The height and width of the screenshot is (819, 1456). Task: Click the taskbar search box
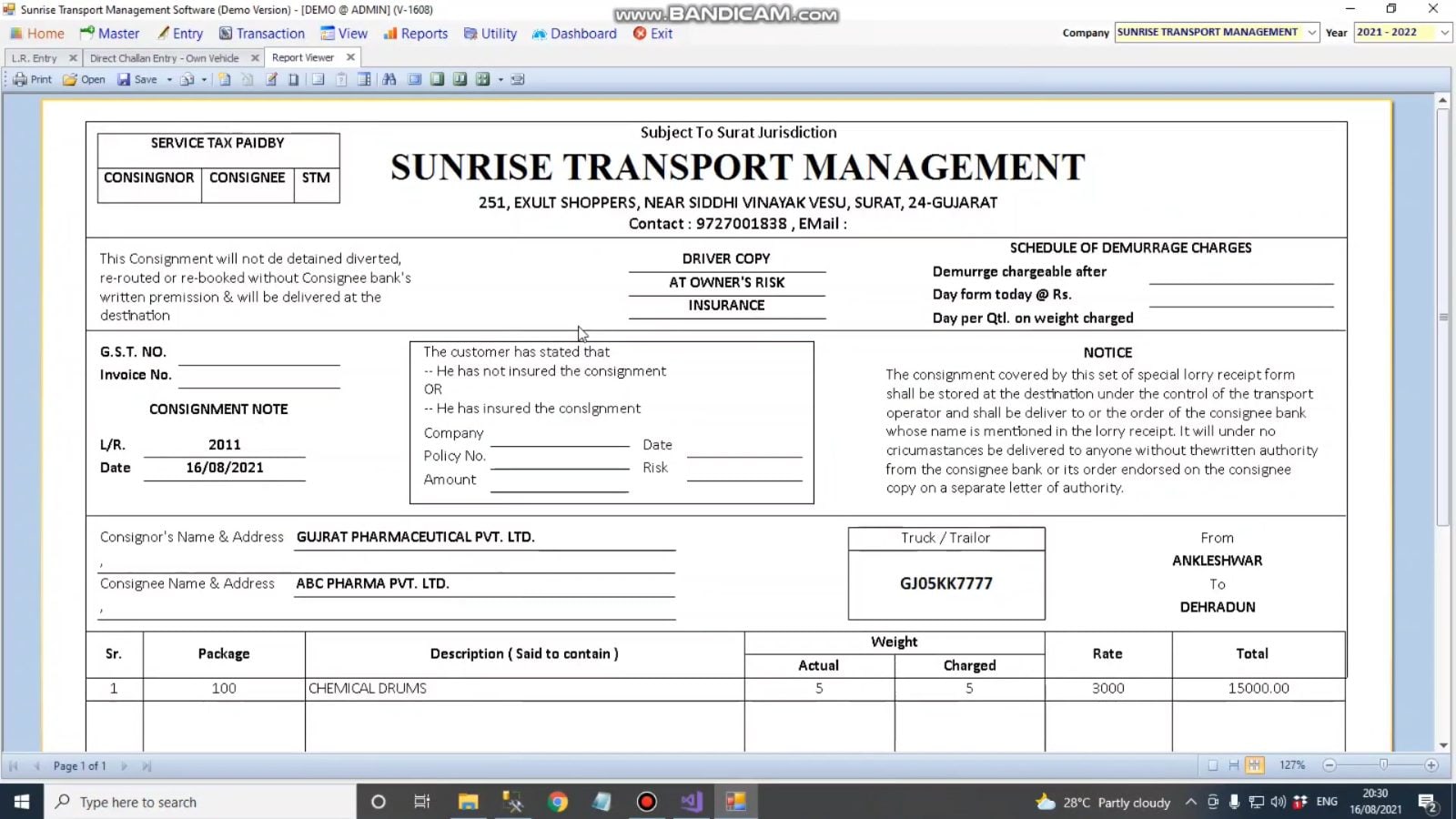[x=200, y=802]
